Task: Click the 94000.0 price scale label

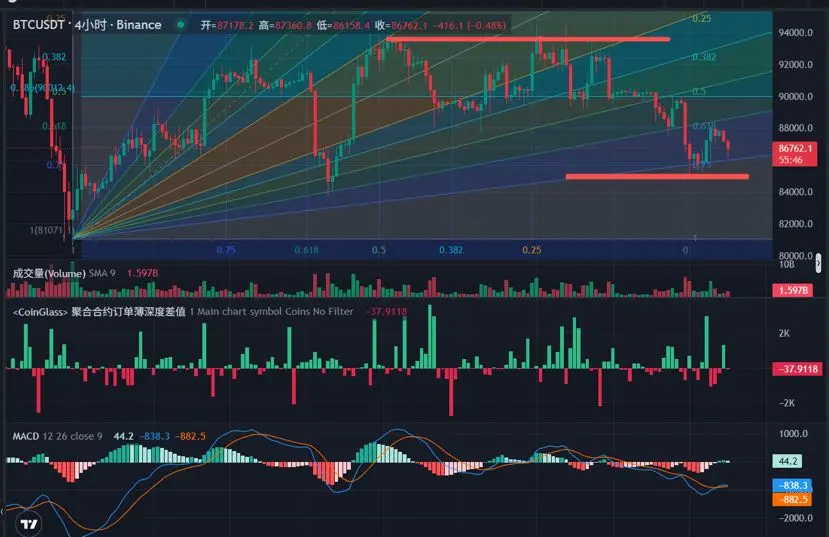Action: click(x=796, y=33)
